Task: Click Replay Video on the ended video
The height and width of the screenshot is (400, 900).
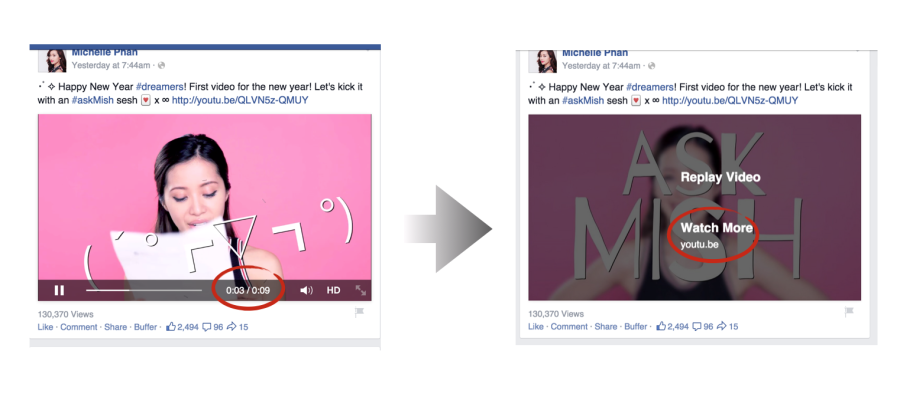Action: pos(720,177)
